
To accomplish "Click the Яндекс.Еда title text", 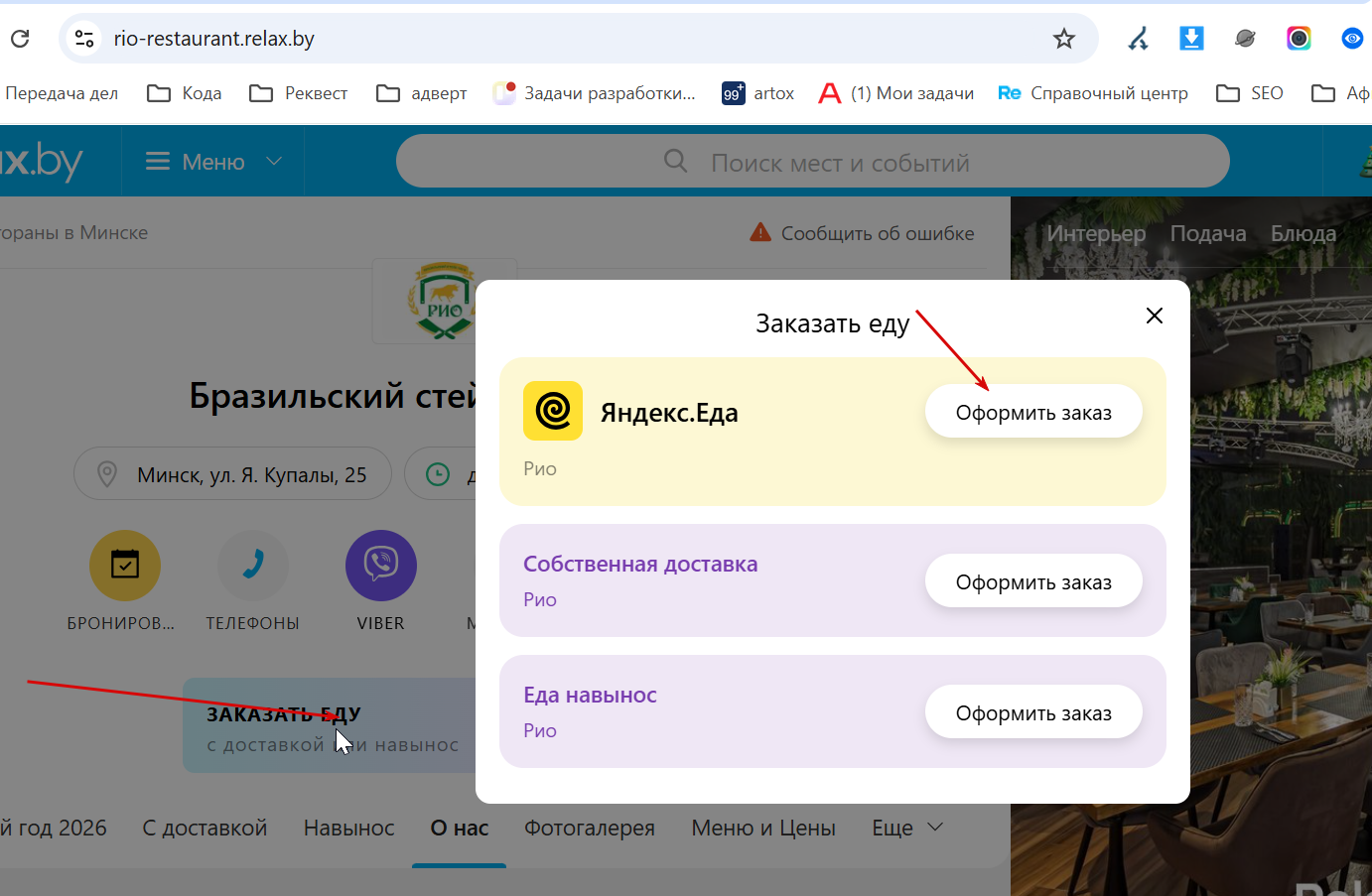I will click(669, 413).
